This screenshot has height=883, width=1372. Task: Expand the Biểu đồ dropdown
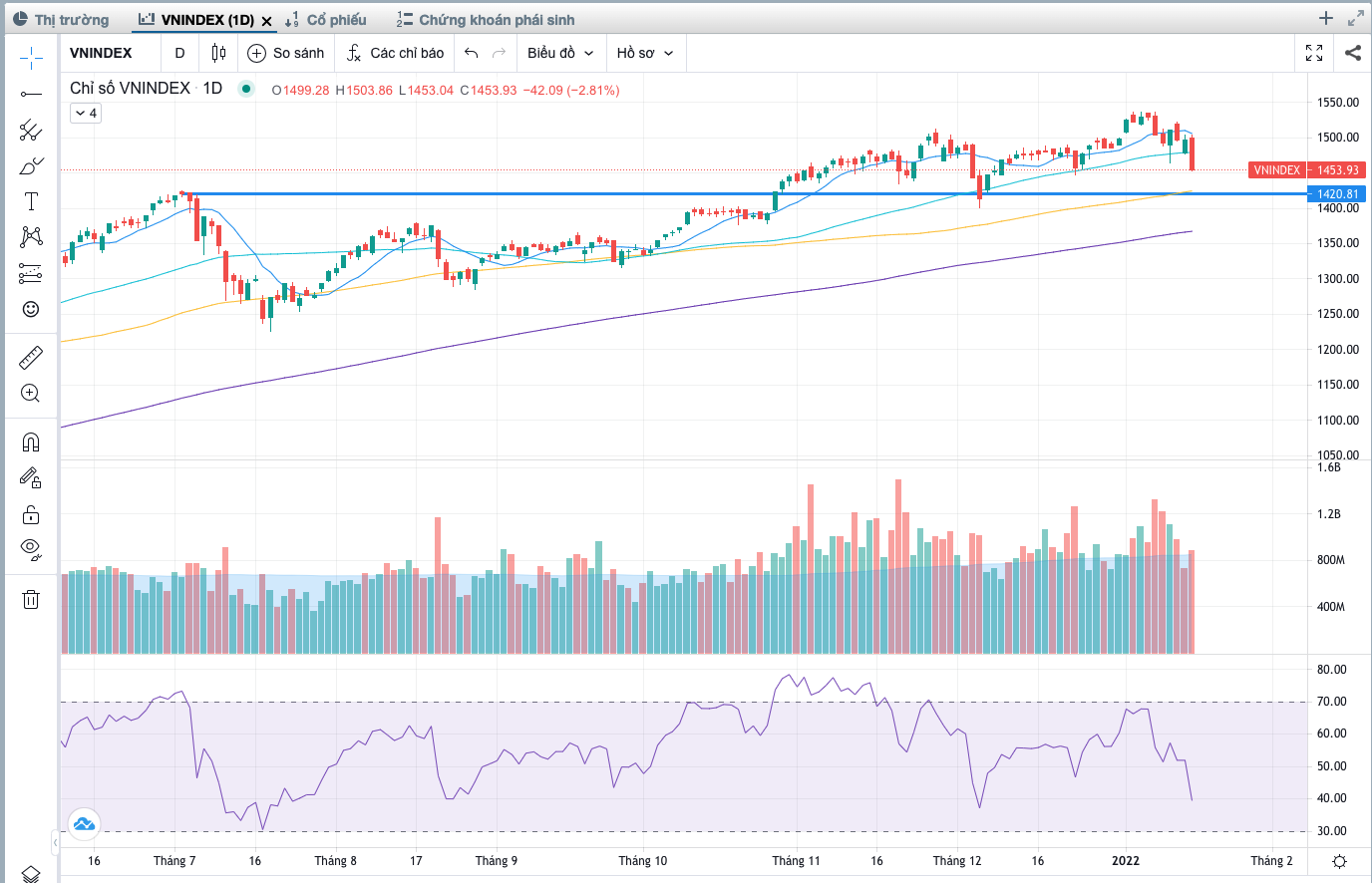pyautogui.click(x=560, y=53)
